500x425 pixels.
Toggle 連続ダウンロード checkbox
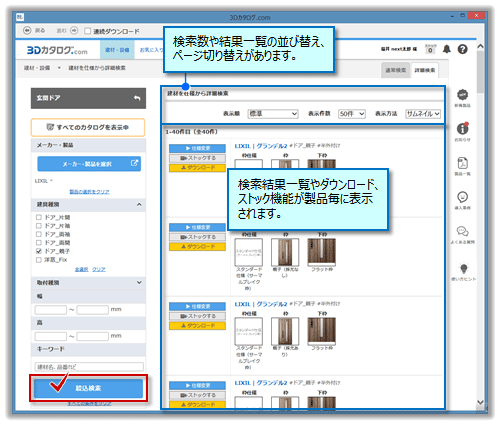click(87, 31)
